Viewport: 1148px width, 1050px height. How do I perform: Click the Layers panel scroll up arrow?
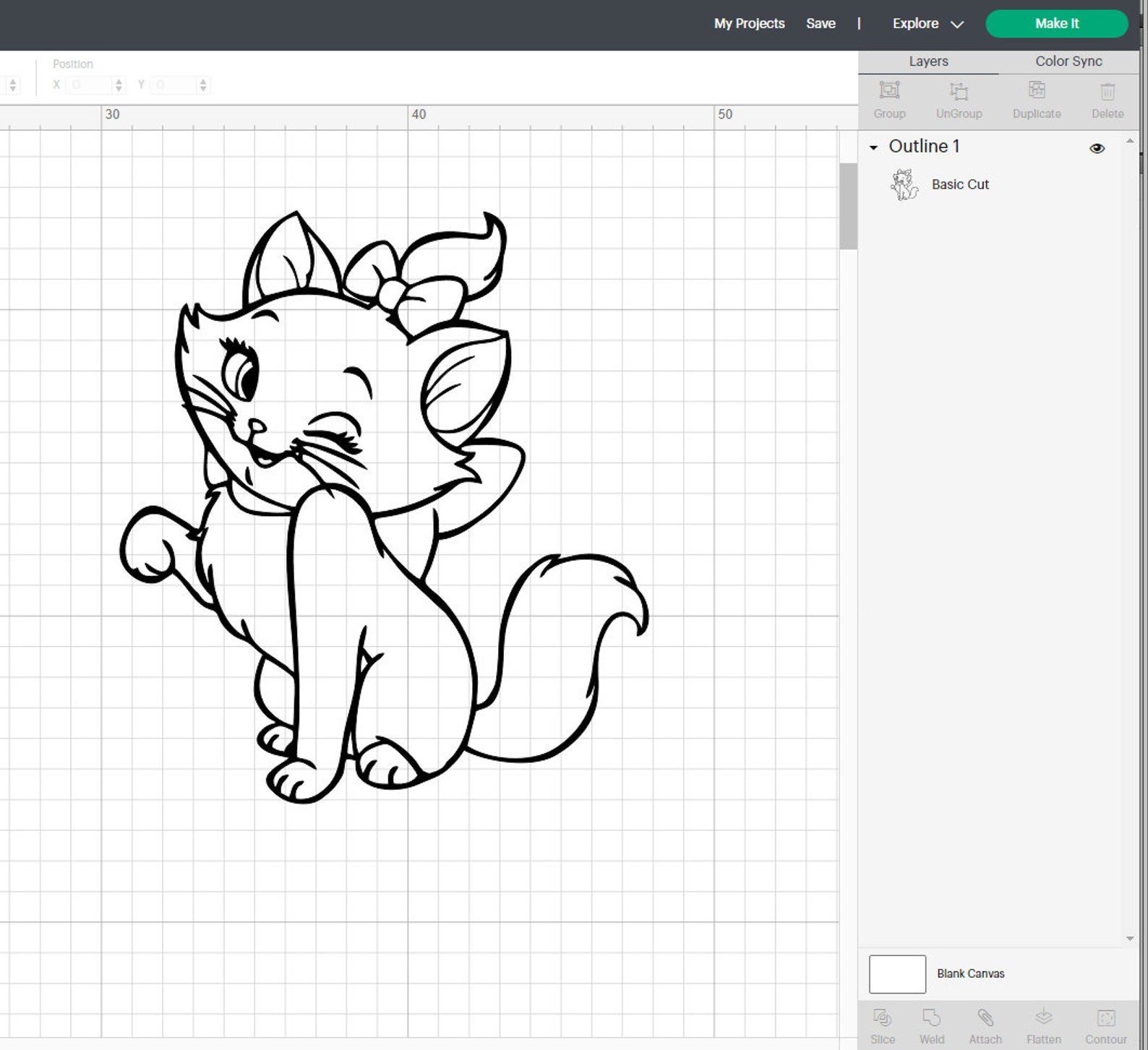click(x=1130, y=141)
